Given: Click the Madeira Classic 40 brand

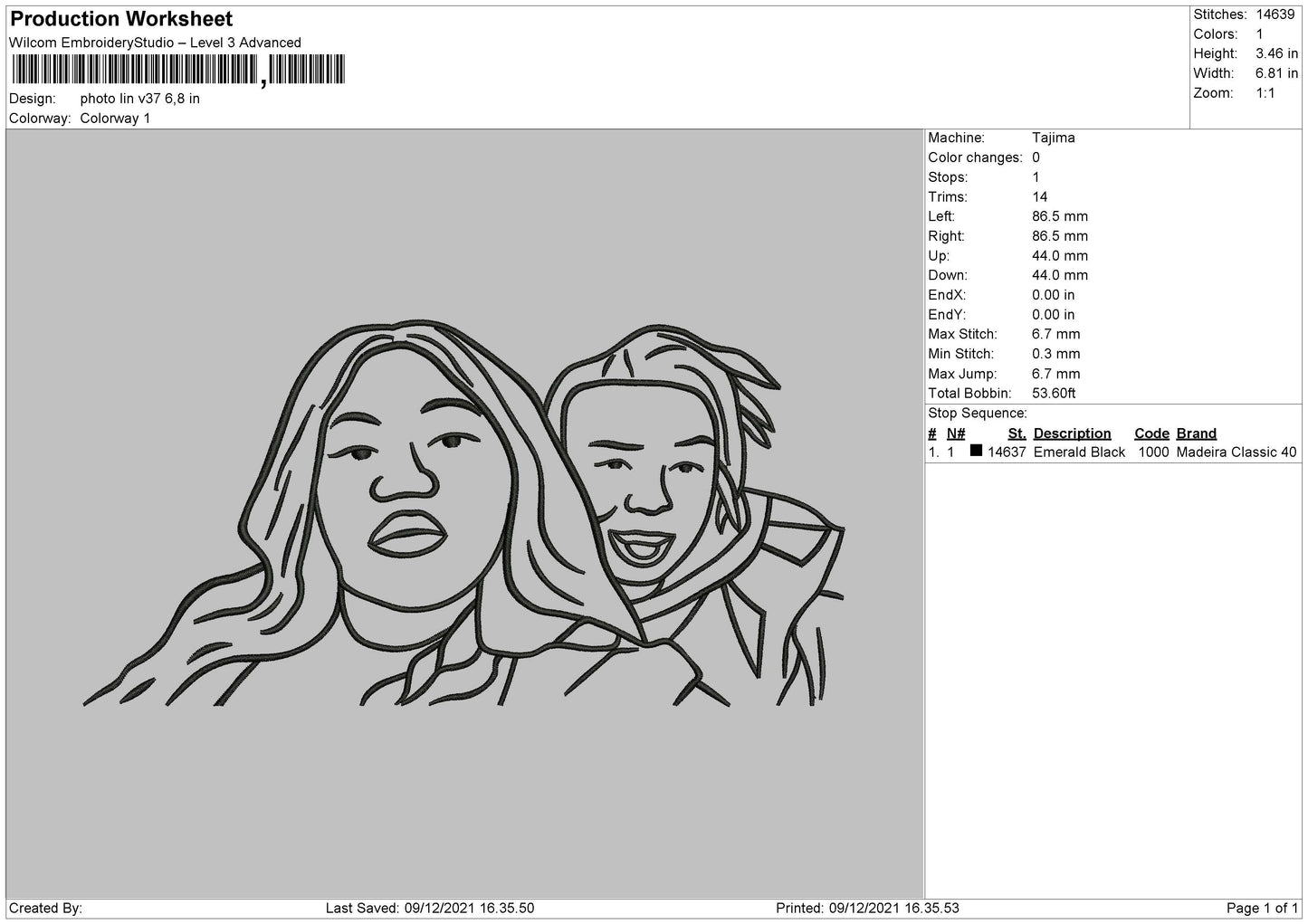Looking at the screenshot, I should pyautogui.click(x=1236, y=452).
